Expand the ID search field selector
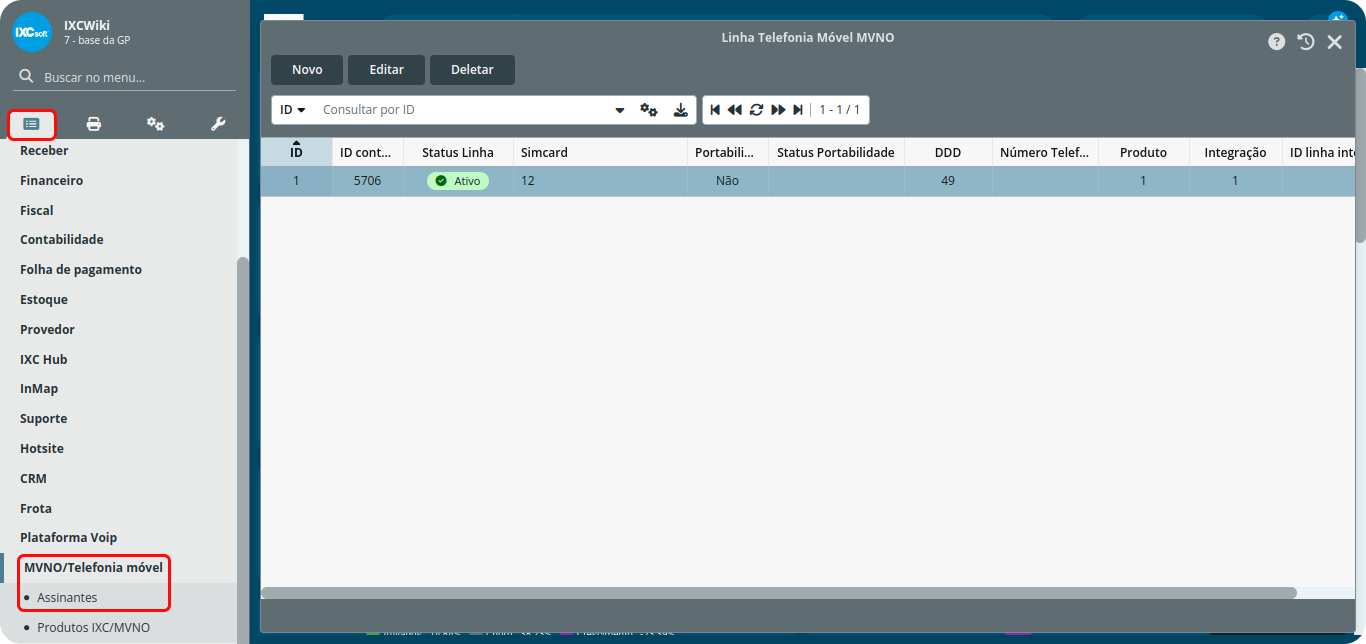This screenshot has height=644, width=1366. click(292, 110)
